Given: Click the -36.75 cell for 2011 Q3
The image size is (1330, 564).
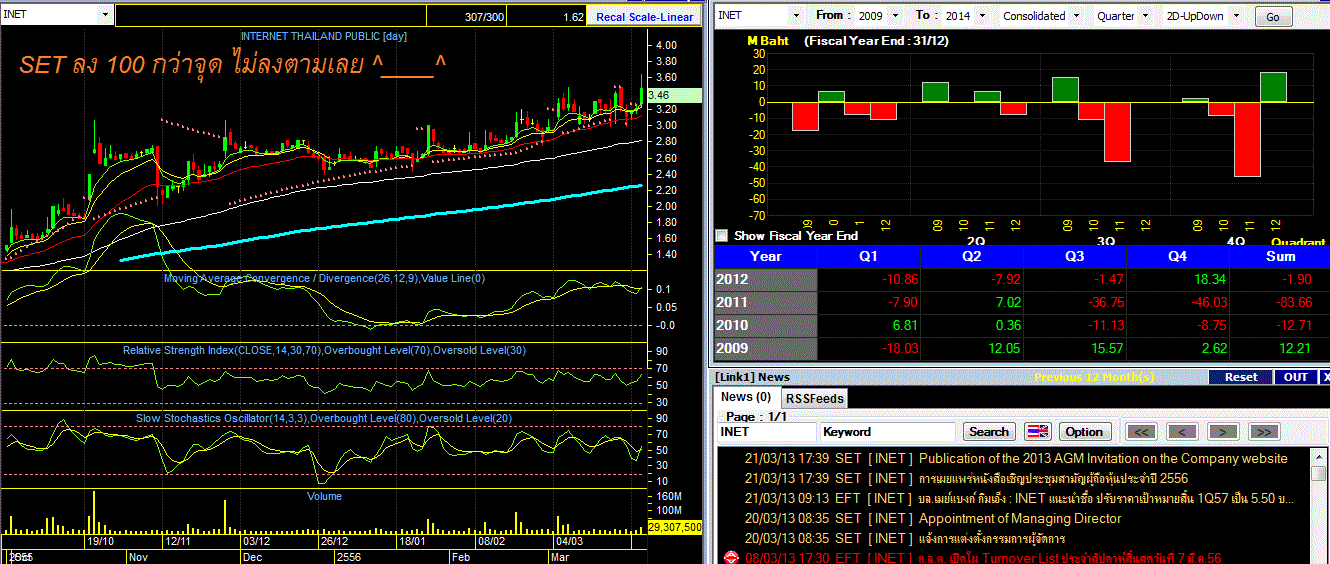Looking at the screenshot, I should pyautogui.click(x=1074, y=302).
